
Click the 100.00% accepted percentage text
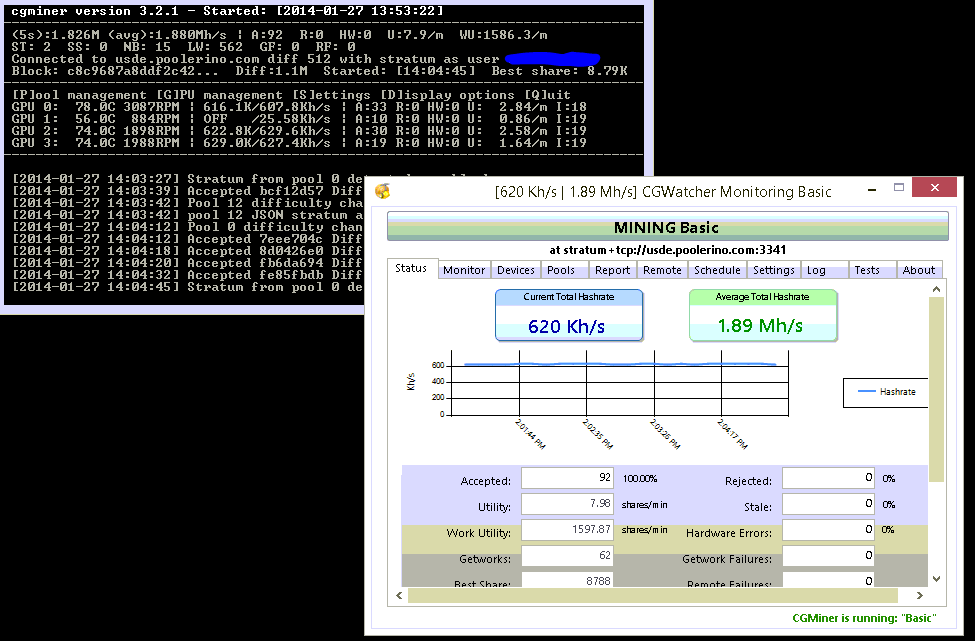pos(640,479)
